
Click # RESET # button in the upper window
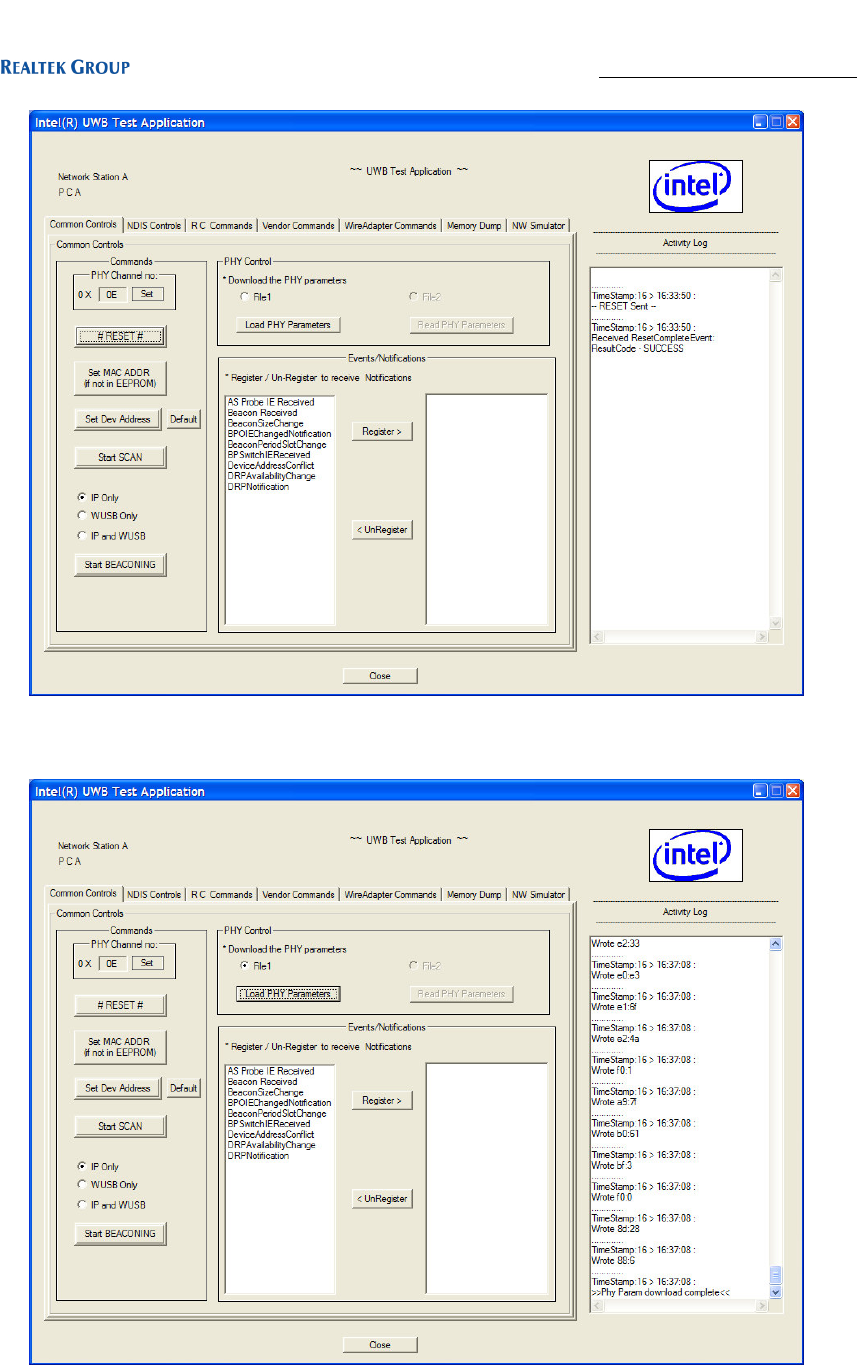(120, 335)
